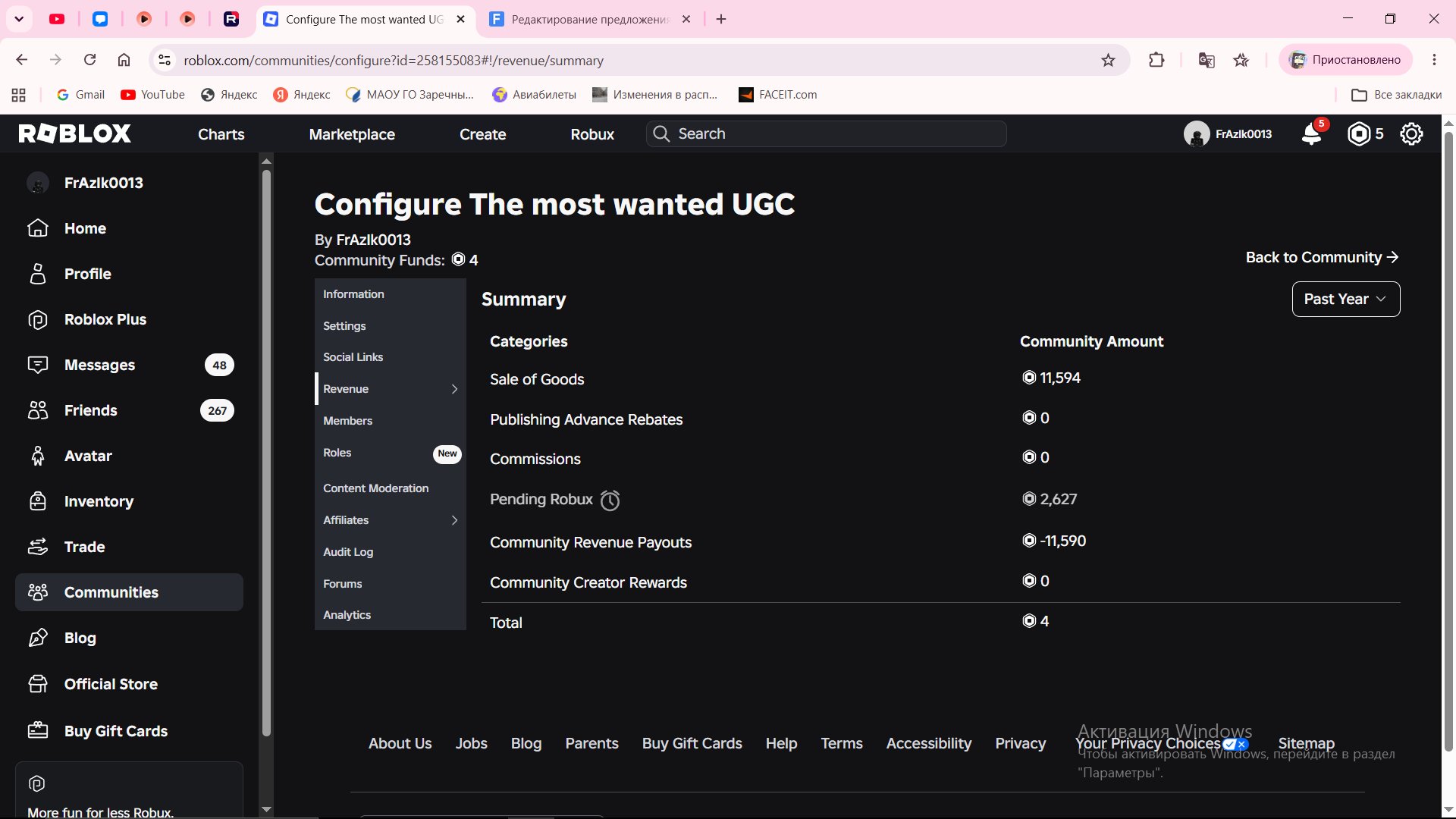
Task: Open the Roles section marked New
Action: 390,453
